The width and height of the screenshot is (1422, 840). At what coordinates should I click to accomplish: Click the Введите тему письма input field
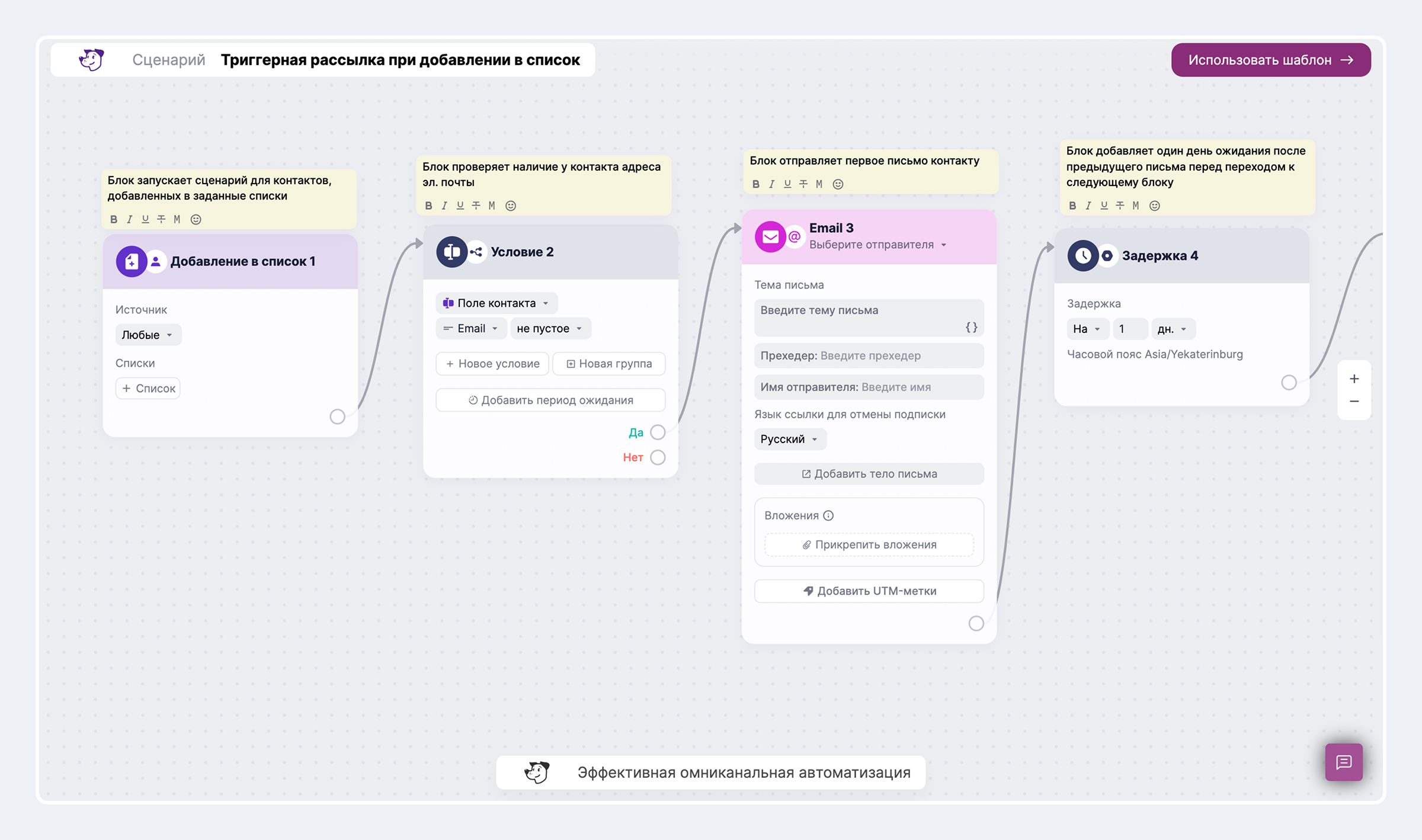[869, 318]
